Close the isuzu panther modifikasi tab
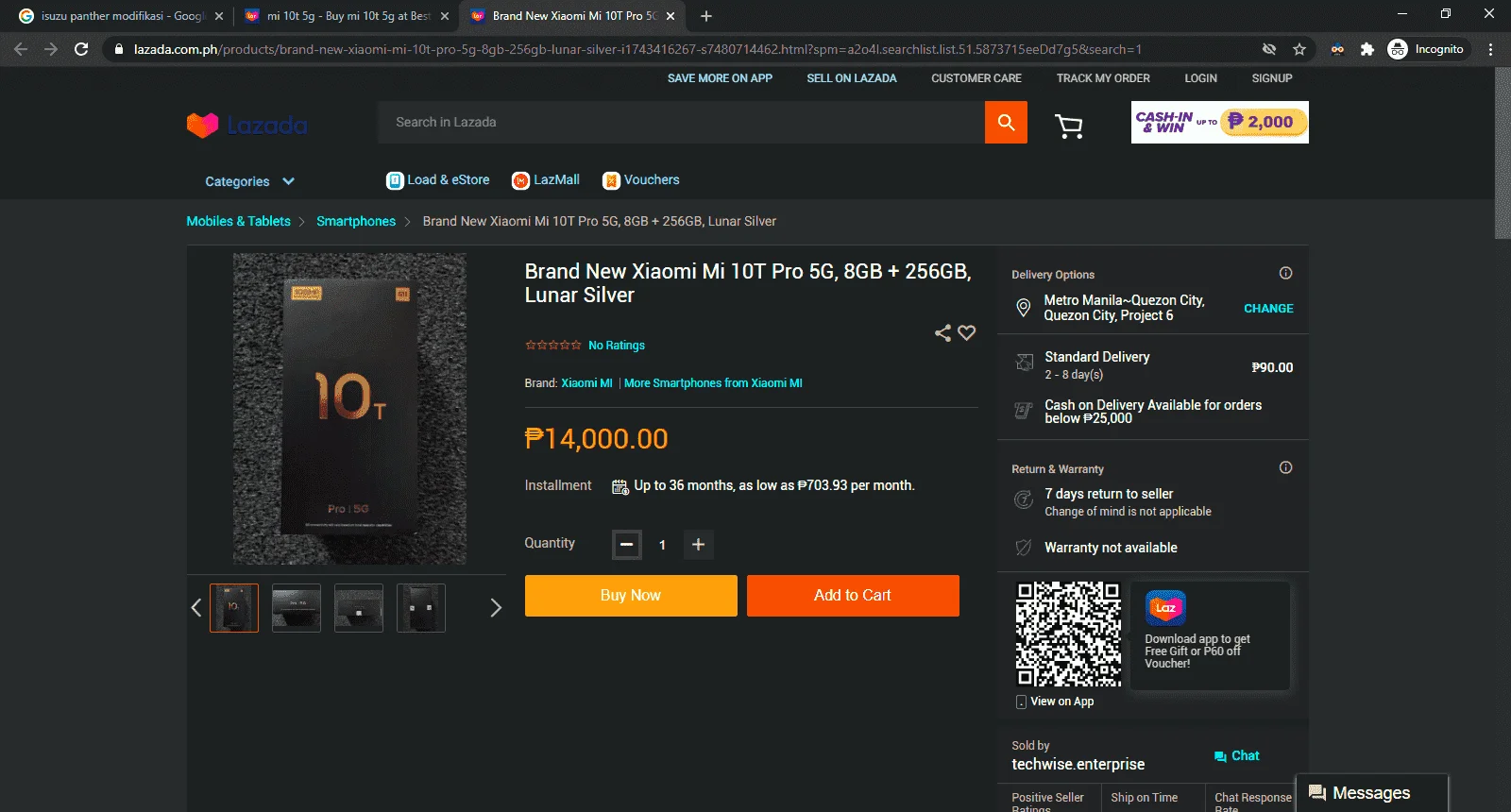Image resolution: width=1511 pixels, height=812 pixels. pyautogui.click(x=219, y=16)
